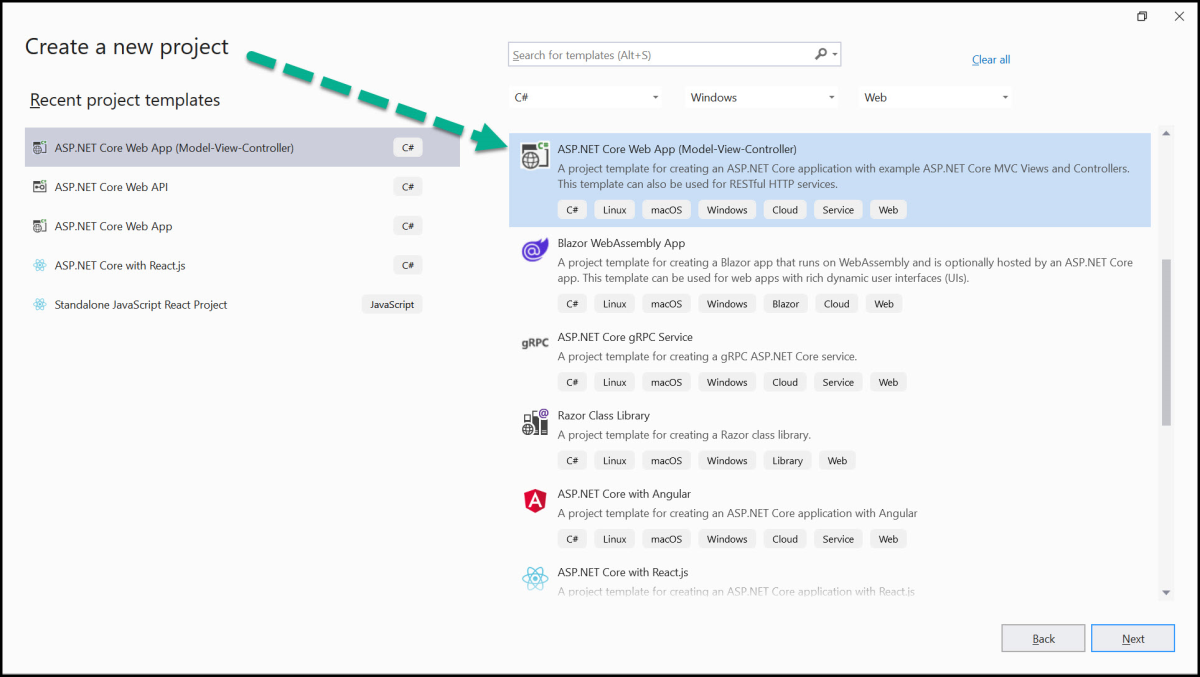The height and width of the screenshot is (677, 1200).
Task: Click the search magnifier icon
Action: pyautogui.click(x=821, y=55)
